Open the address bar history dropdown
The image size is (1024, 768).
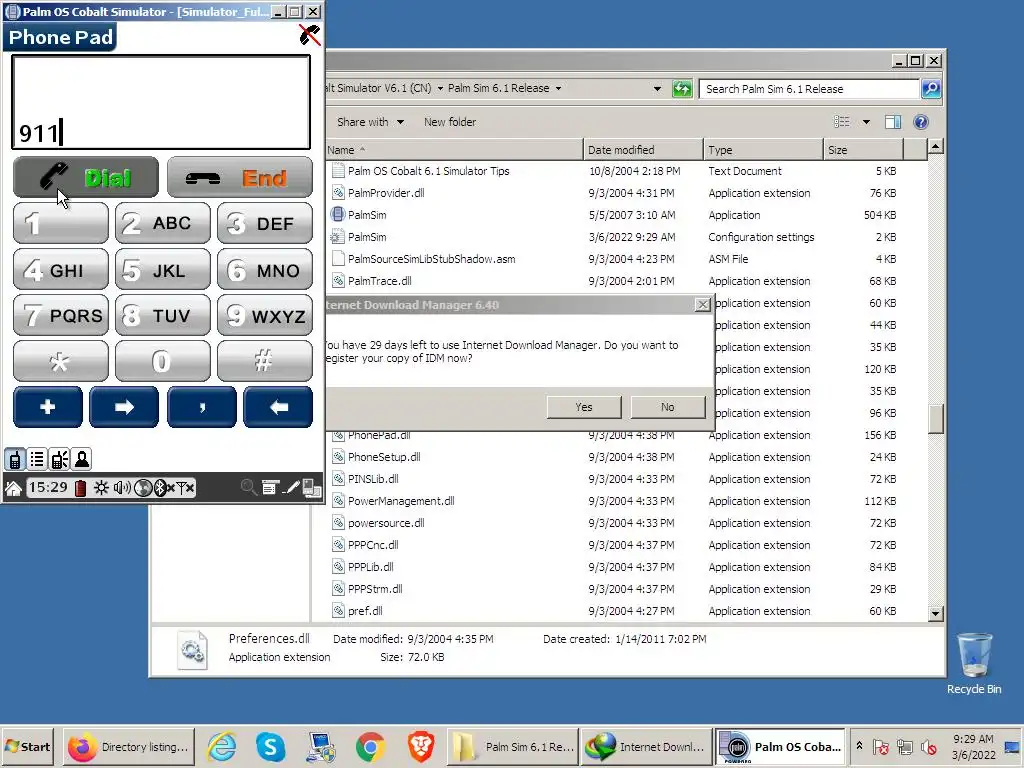coord(657,89)
